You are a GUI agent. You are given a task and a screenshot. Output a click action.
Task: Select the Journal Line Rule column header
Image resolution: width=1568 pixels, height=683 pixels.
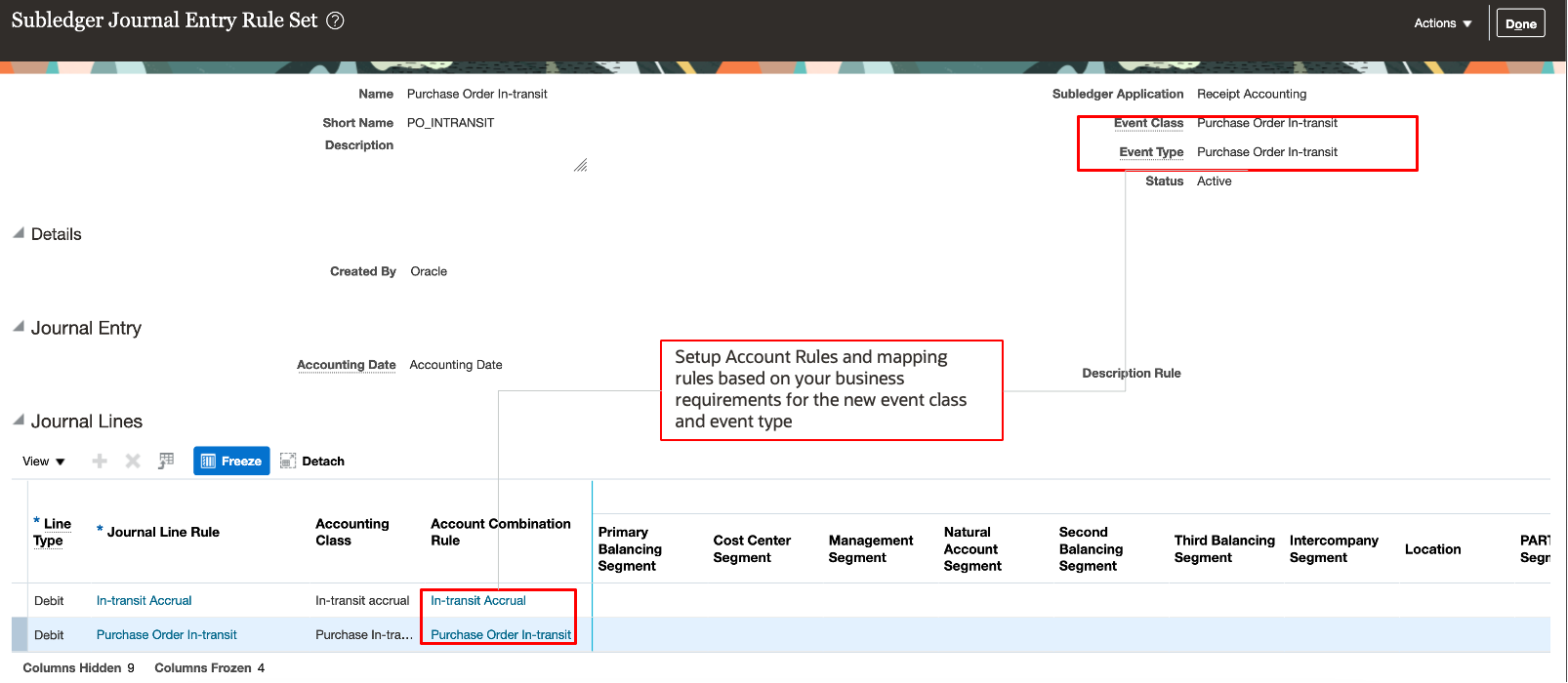[158, 532]
